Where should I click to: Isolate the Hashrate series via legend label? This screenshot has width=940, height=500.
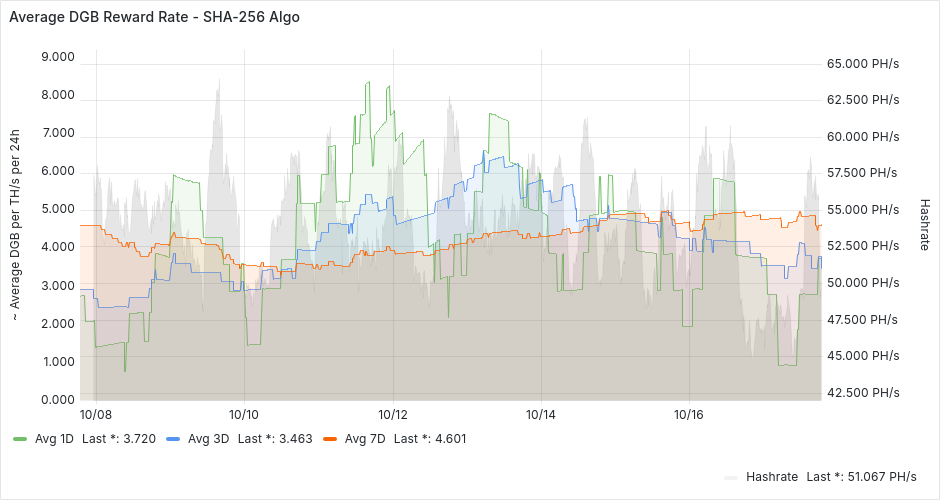772,477
